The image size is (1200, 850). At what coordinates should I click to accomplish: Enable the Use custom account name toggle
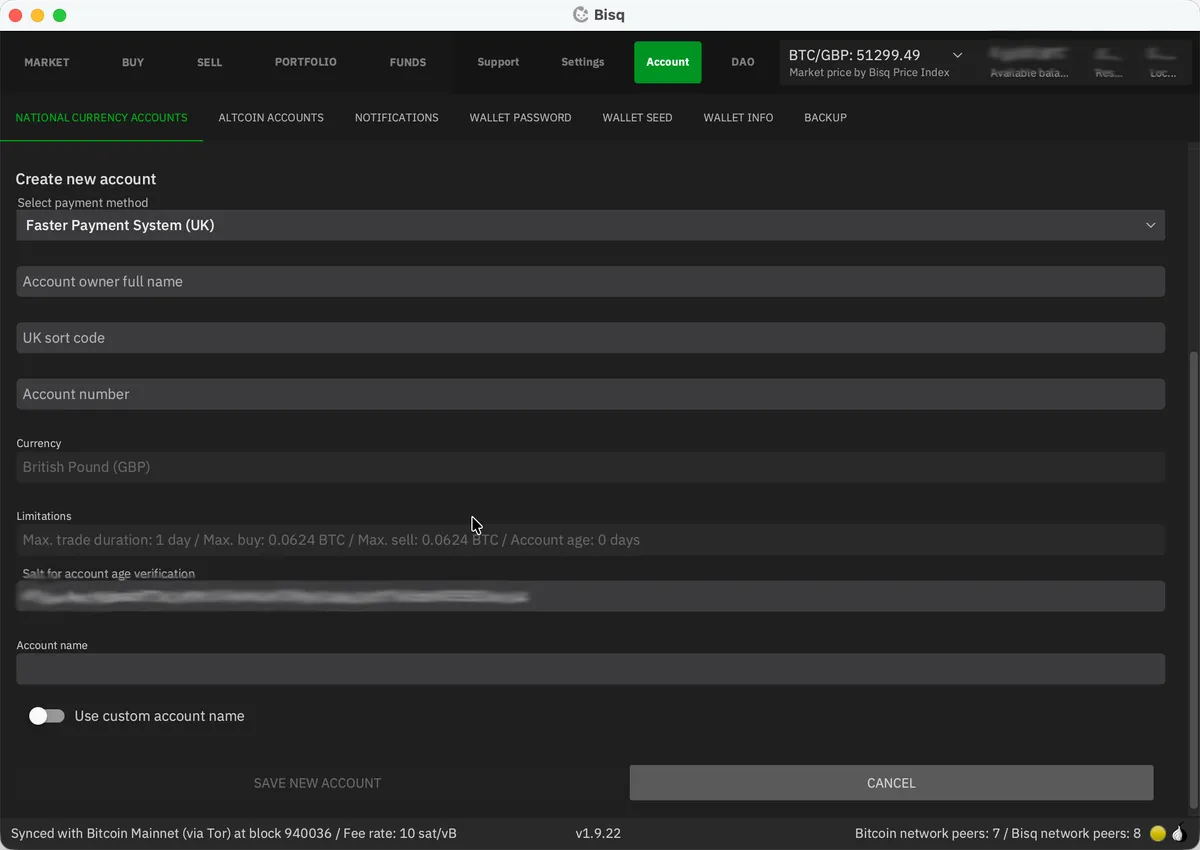click(x=46, y=716)
